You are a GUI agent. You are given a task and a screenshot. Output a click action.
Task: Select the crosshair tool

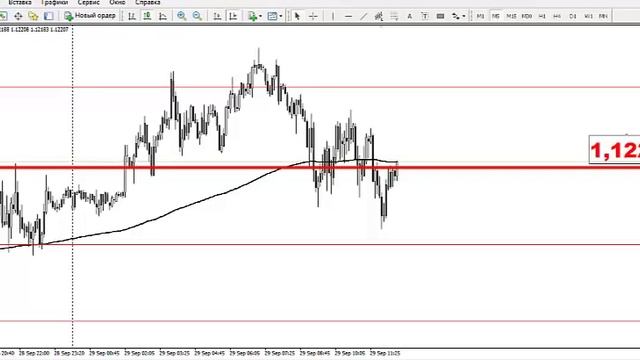313,16
